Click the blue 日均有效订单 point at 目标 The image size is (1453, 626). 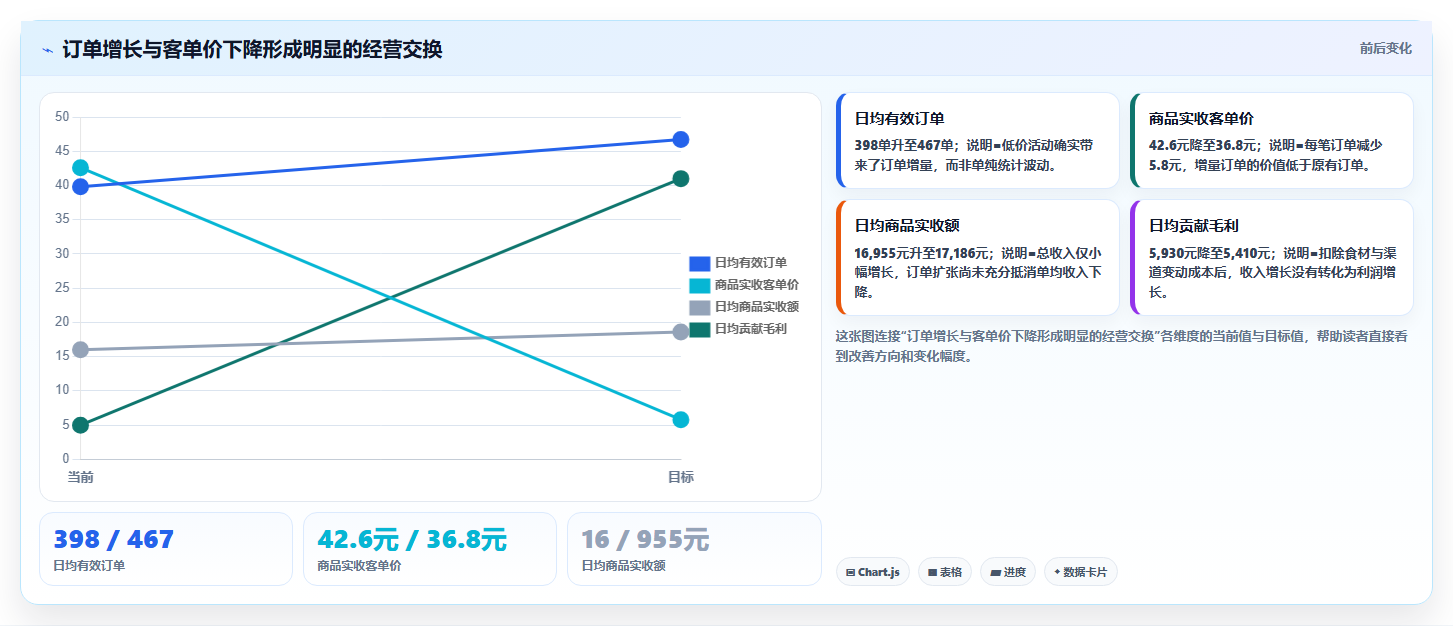[x=681, y=139]
